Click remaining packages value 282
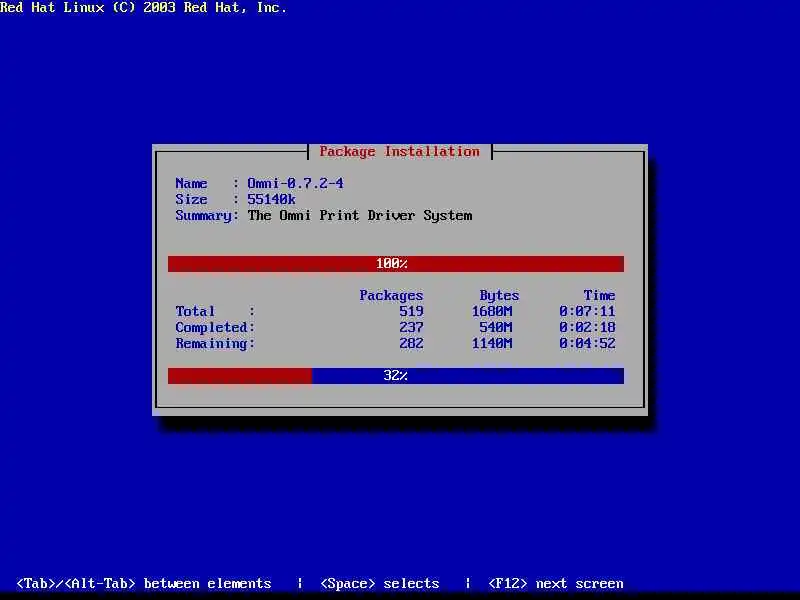 pyautogui.click(x=411, y=344)
